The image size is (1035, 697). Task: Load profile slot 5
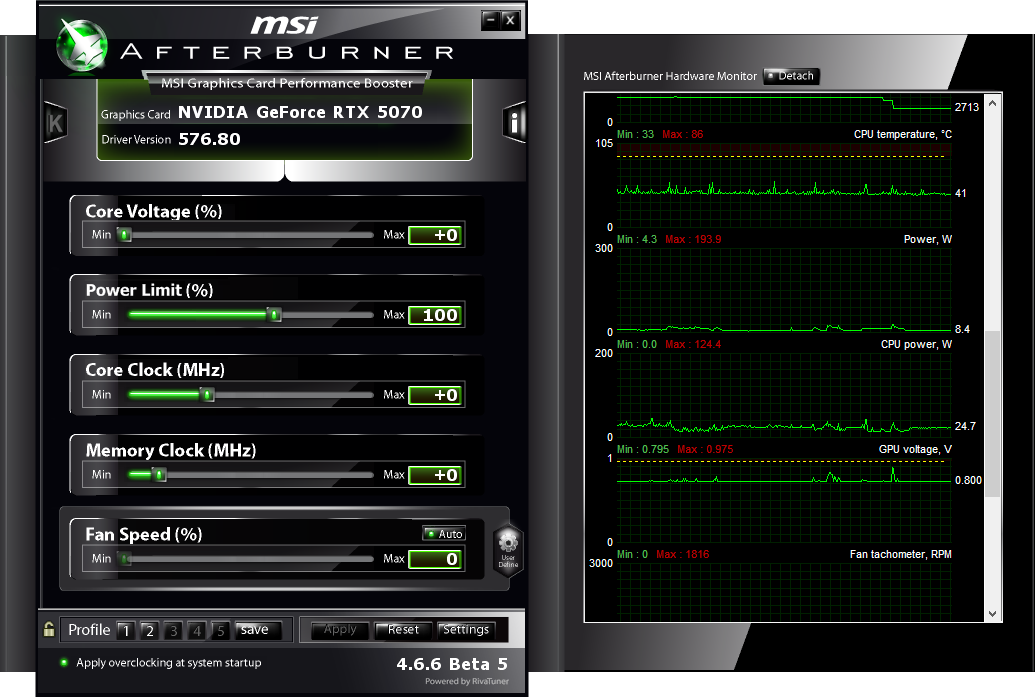[220, 630]
